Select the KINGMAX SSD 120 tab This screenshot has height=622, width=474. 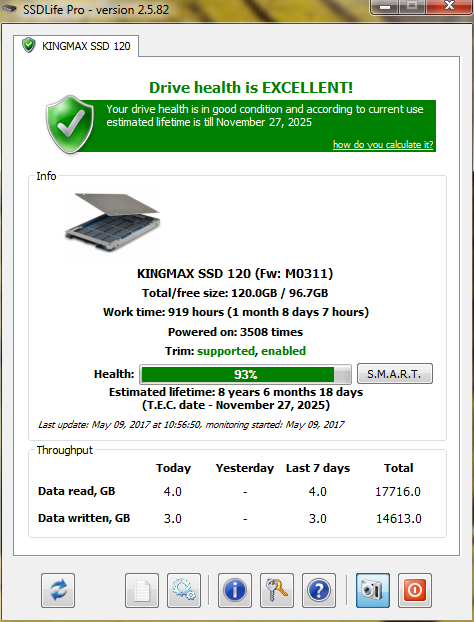click(76, 46)
